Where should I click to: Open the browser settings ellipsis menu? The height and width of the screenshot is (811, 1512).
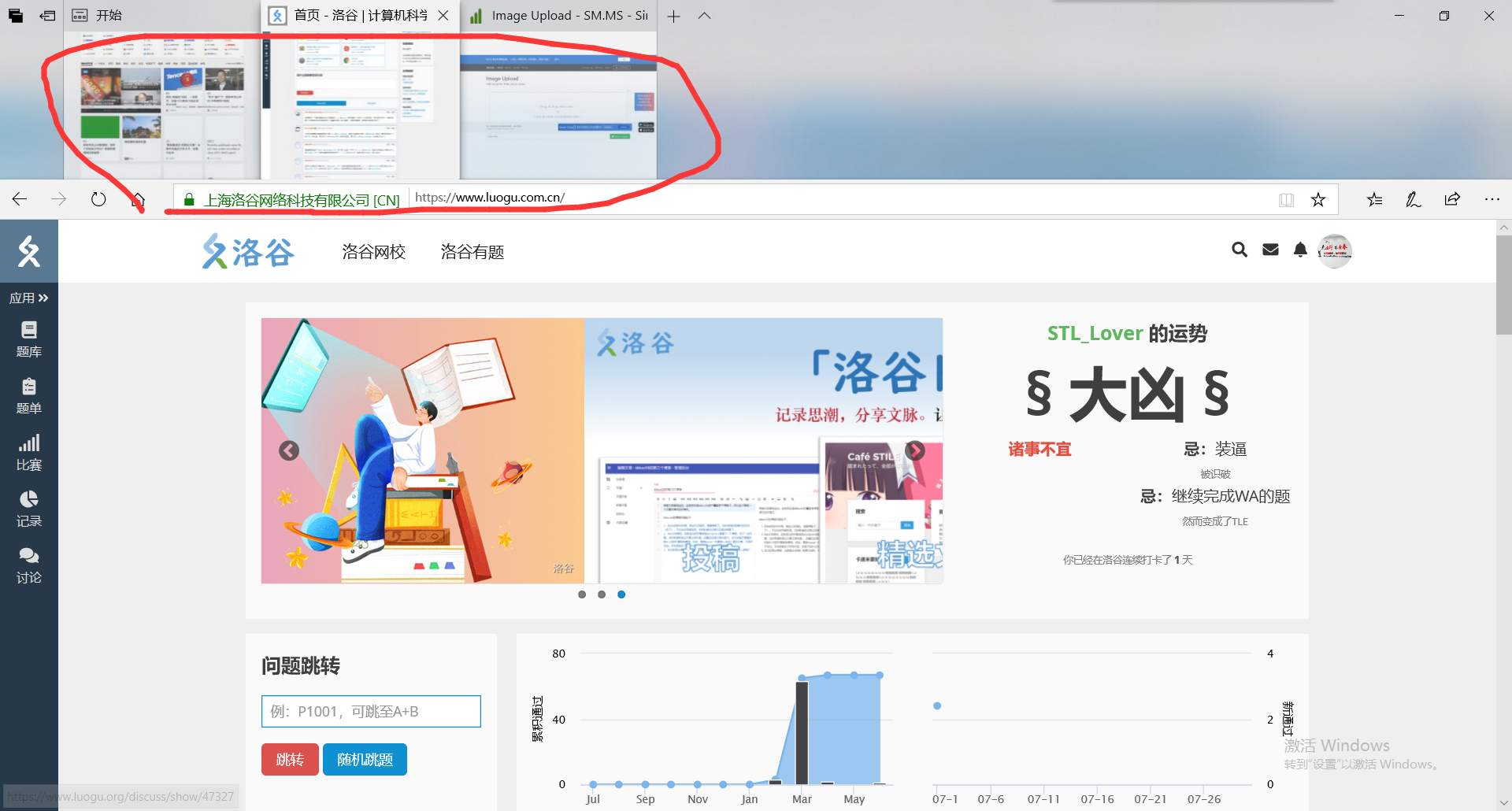coord(1492,199)
